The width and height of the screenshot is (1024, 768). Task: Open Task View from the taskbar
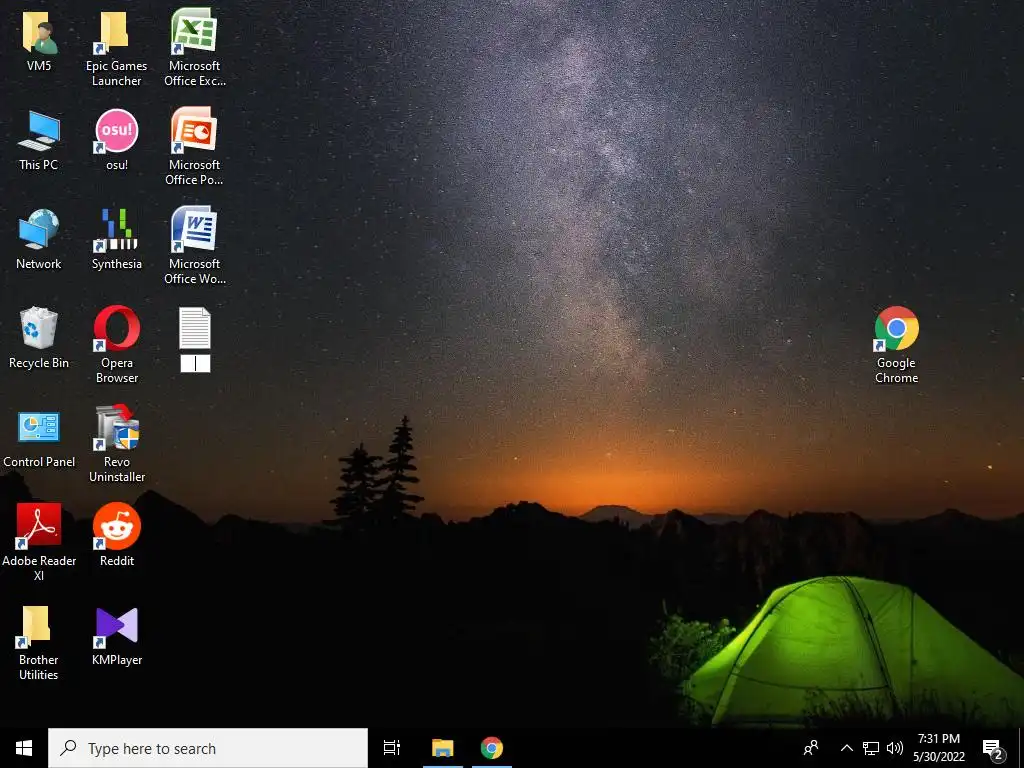click(x=391, y=748)
